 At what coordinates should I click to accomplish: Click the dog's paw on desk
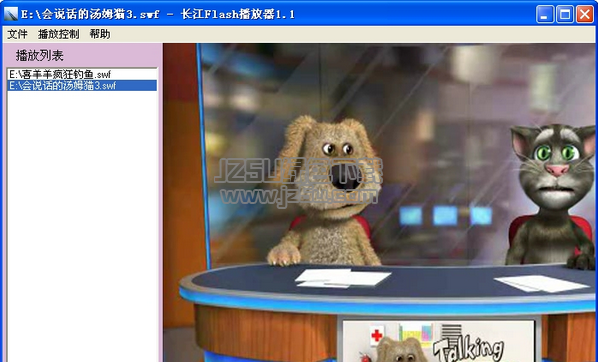coord(283,255)
